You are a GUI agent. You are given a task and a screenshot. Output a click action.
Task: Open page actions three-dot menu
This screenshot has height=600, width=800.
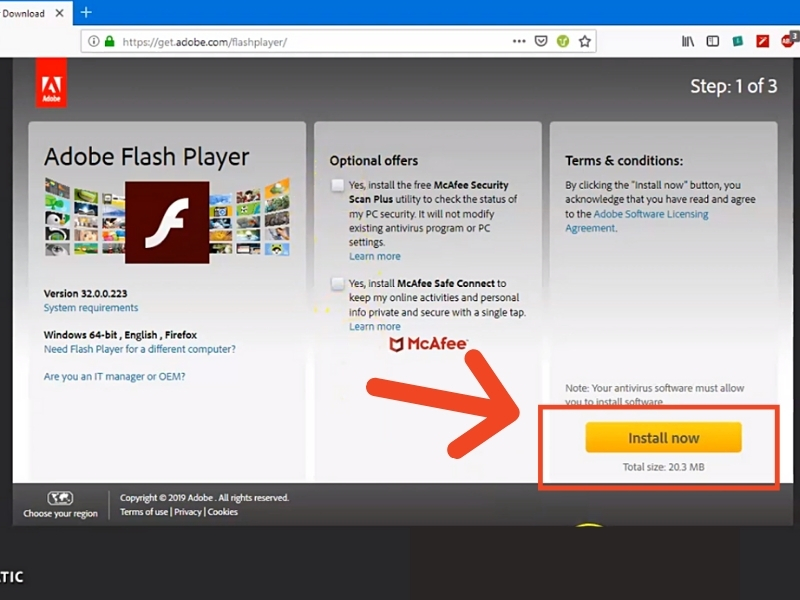coord(519,41)
